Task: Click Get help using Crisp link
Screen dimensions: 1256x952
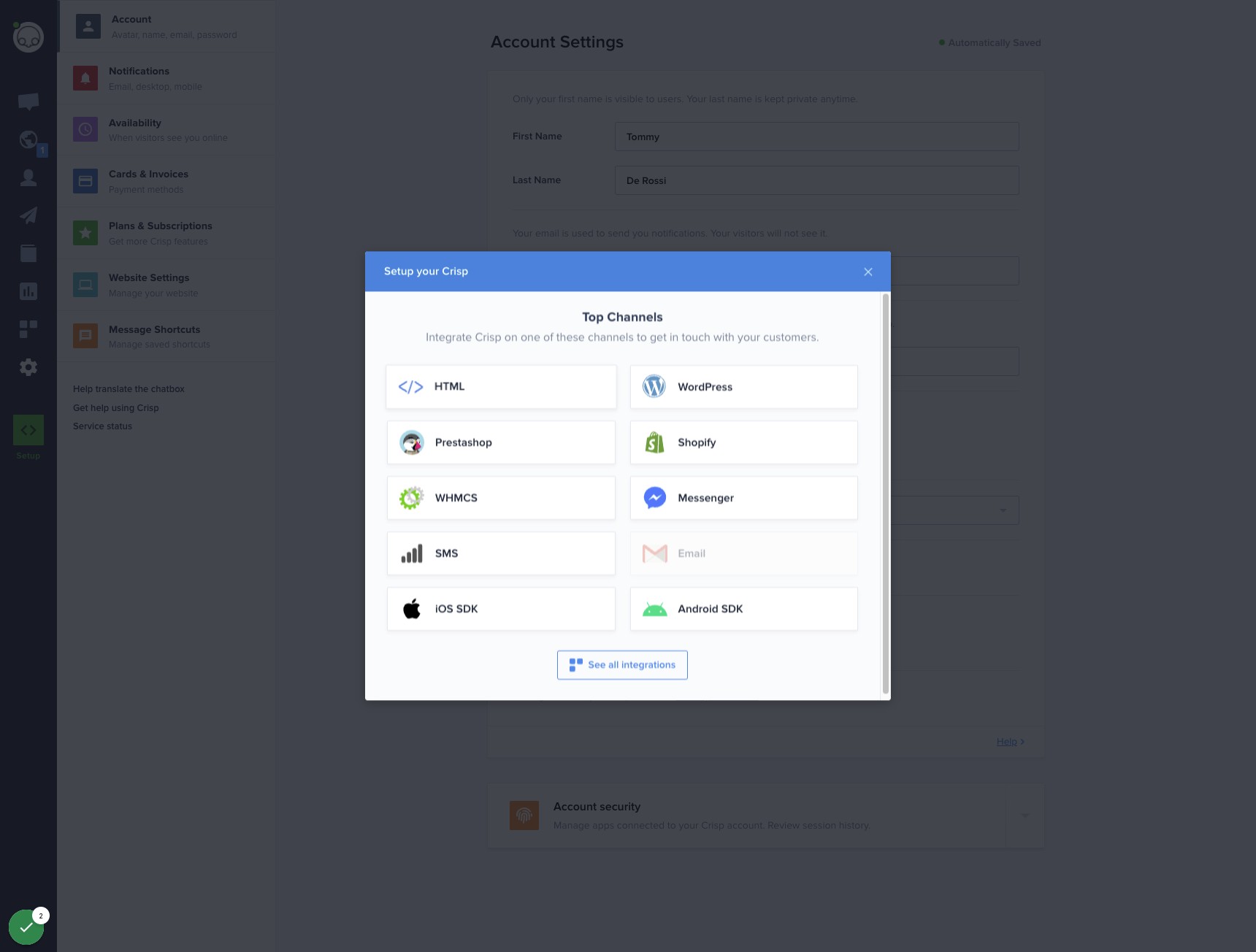Action: click(x=116, y=408)
